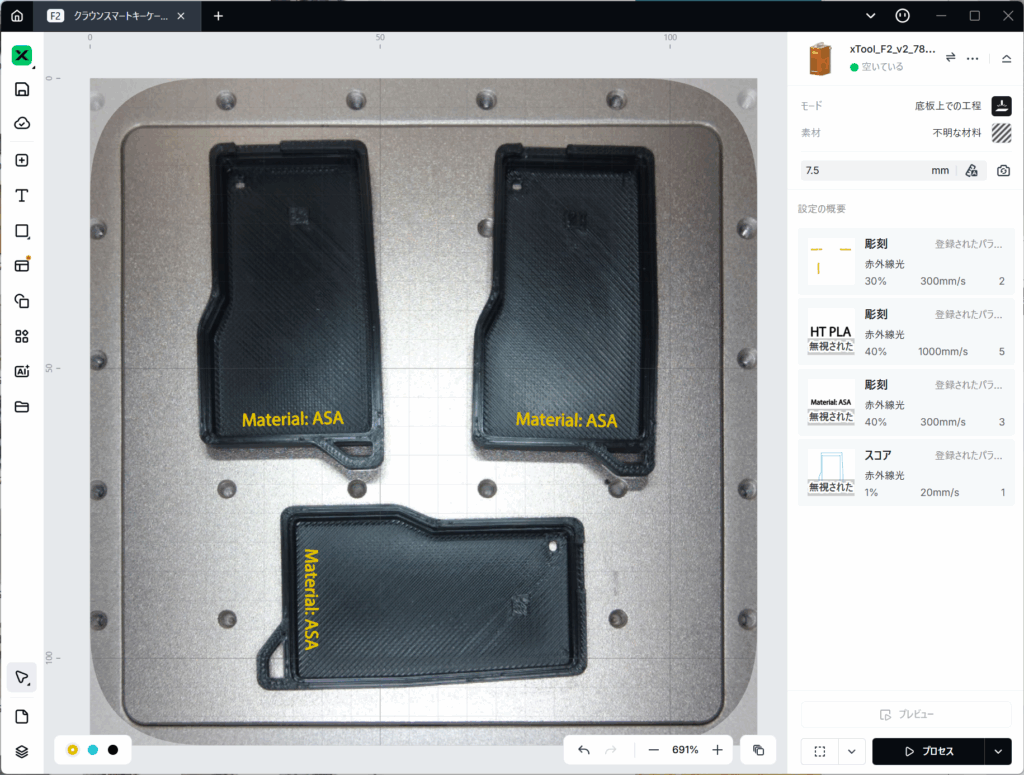
Task: Open the Layers panel icon
Action: pyautogui.click(x=22, y=751)
